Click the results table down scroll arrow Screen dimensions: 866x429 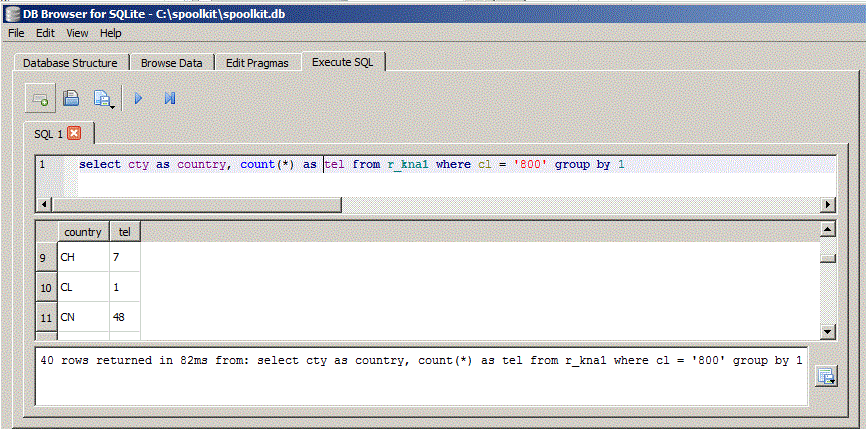pos(827,331)
